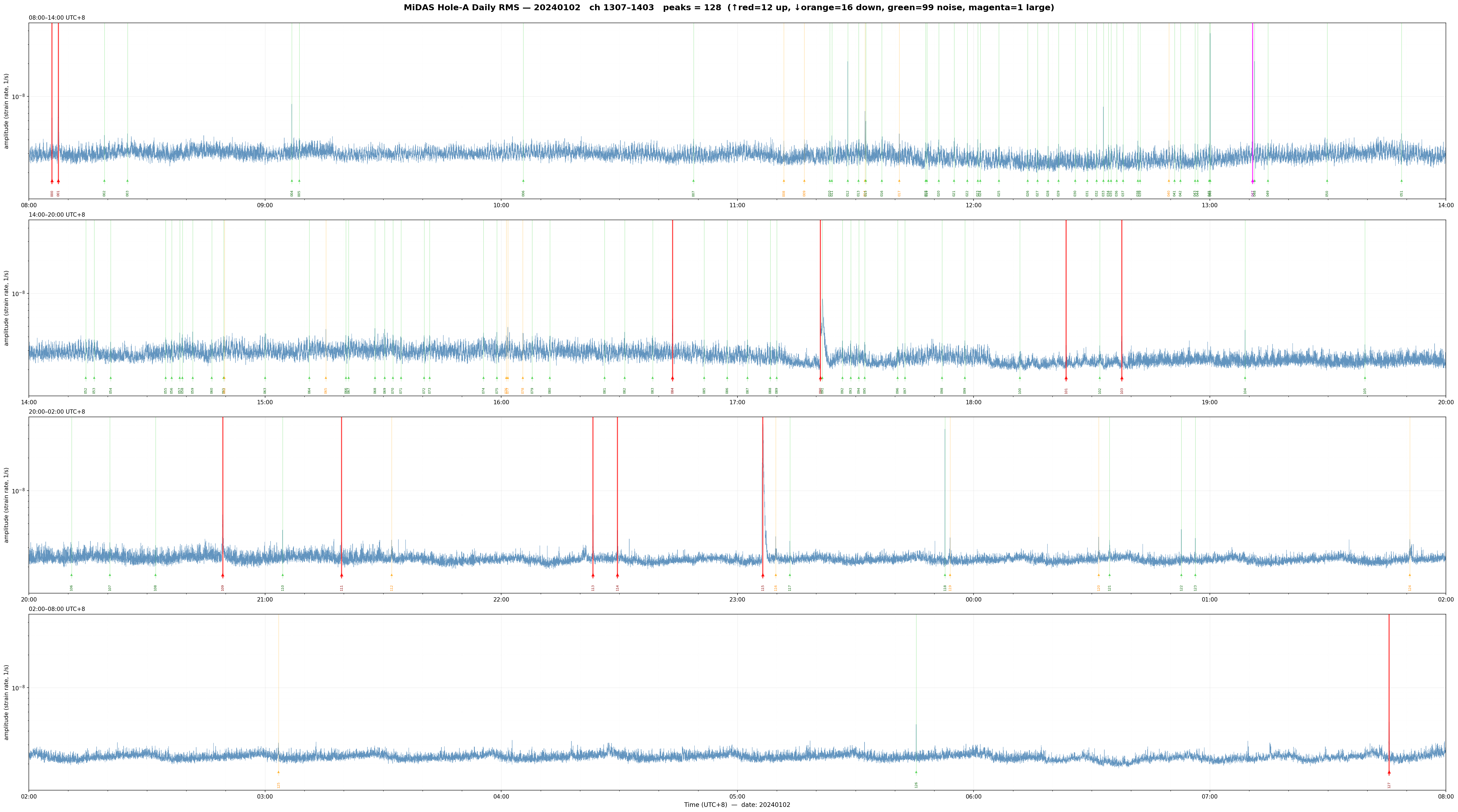Click the 18:00 time tick label
Screen dimensions: 1458x812
974,402
